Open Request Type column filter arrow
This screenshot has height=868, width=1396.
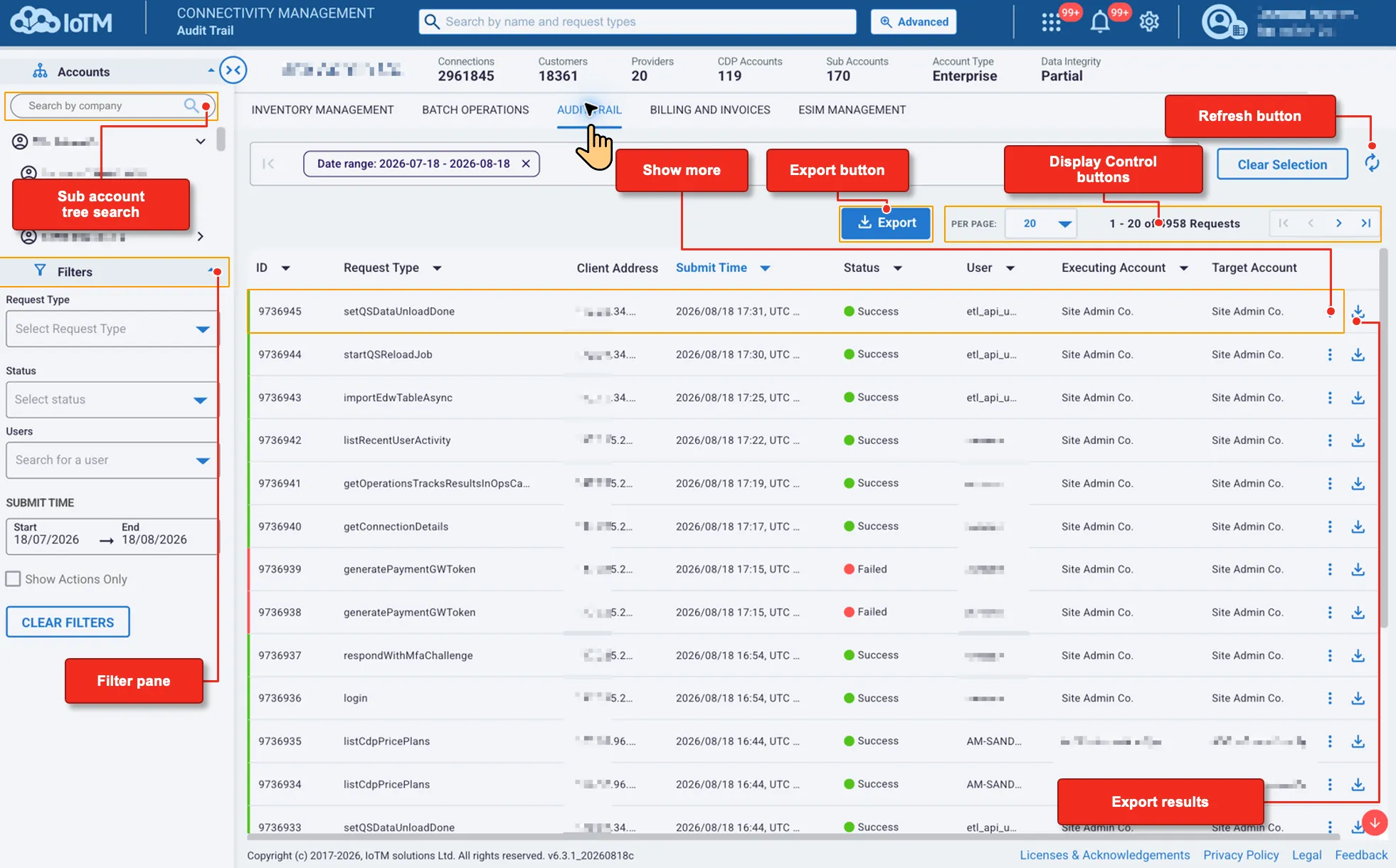tap(437, 268)
